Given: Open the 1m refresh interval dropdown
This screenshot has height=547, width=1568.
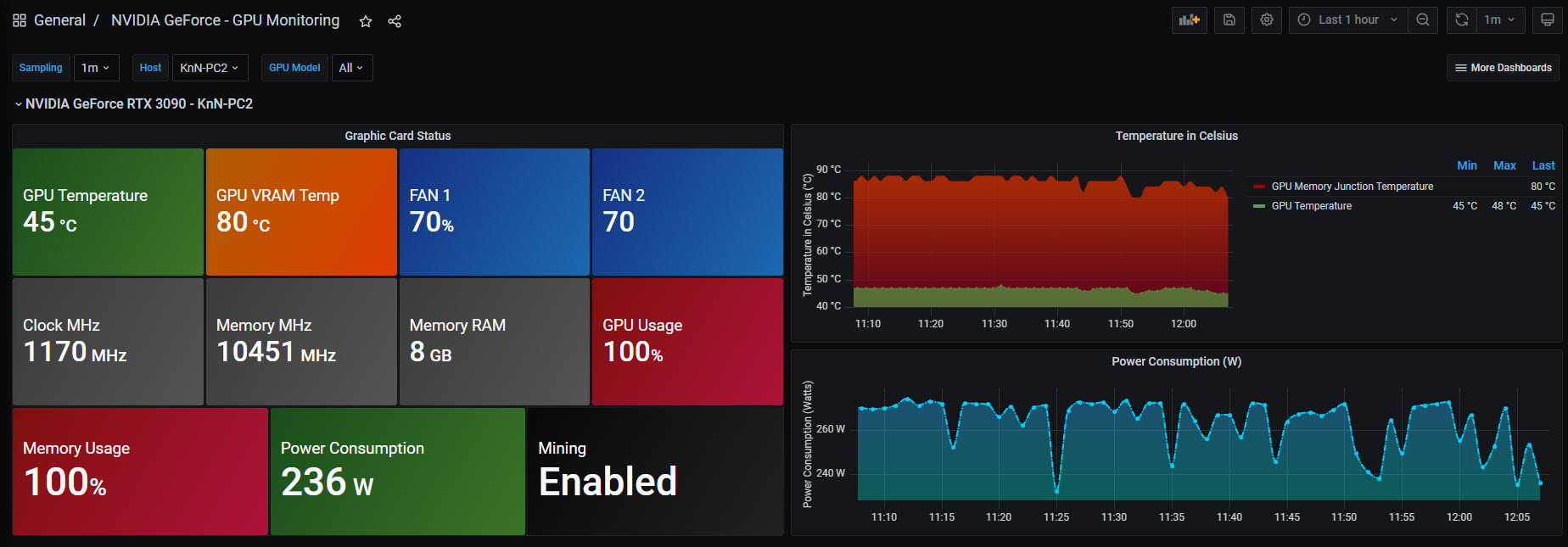Looking at the screenshot, I should tap(1500, 20).
